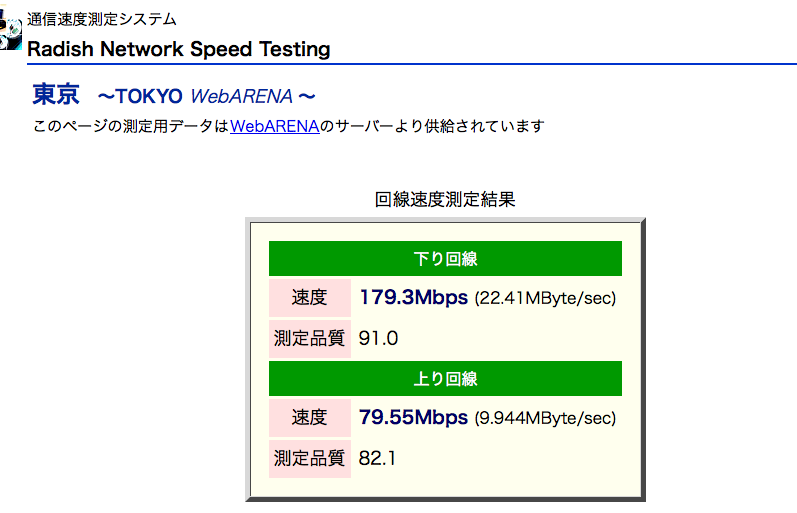The width and height of the screenshot is (797, 513).
Task: Select the 91.0 download quality value
Action: click(x=378, y=339)
